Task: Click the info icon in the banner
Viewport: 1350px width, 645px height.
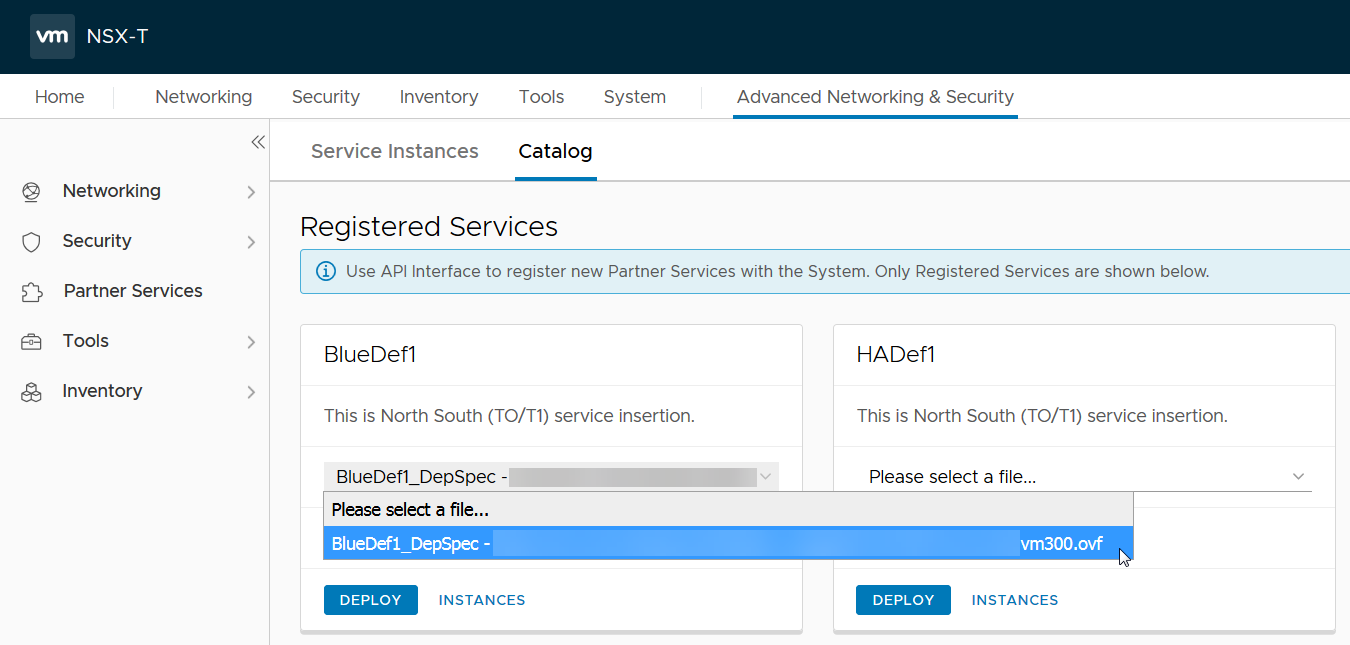Action: (x=326, y=271)
